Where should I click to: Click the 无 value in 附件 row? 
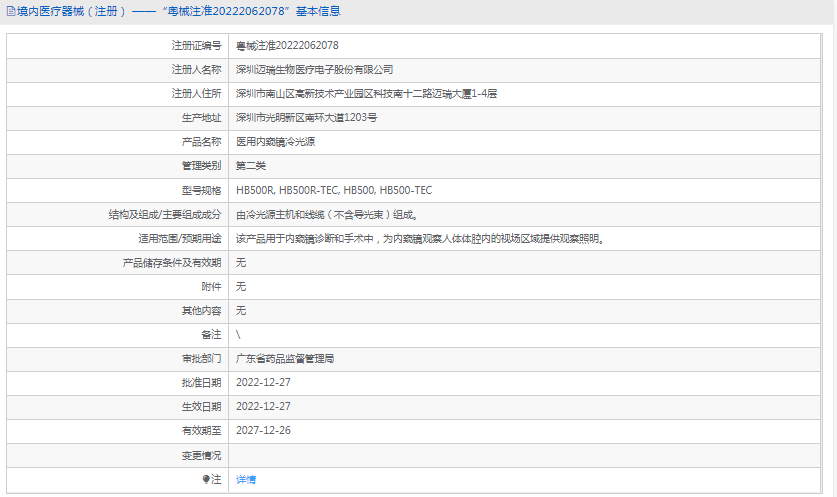click(241, 287)
